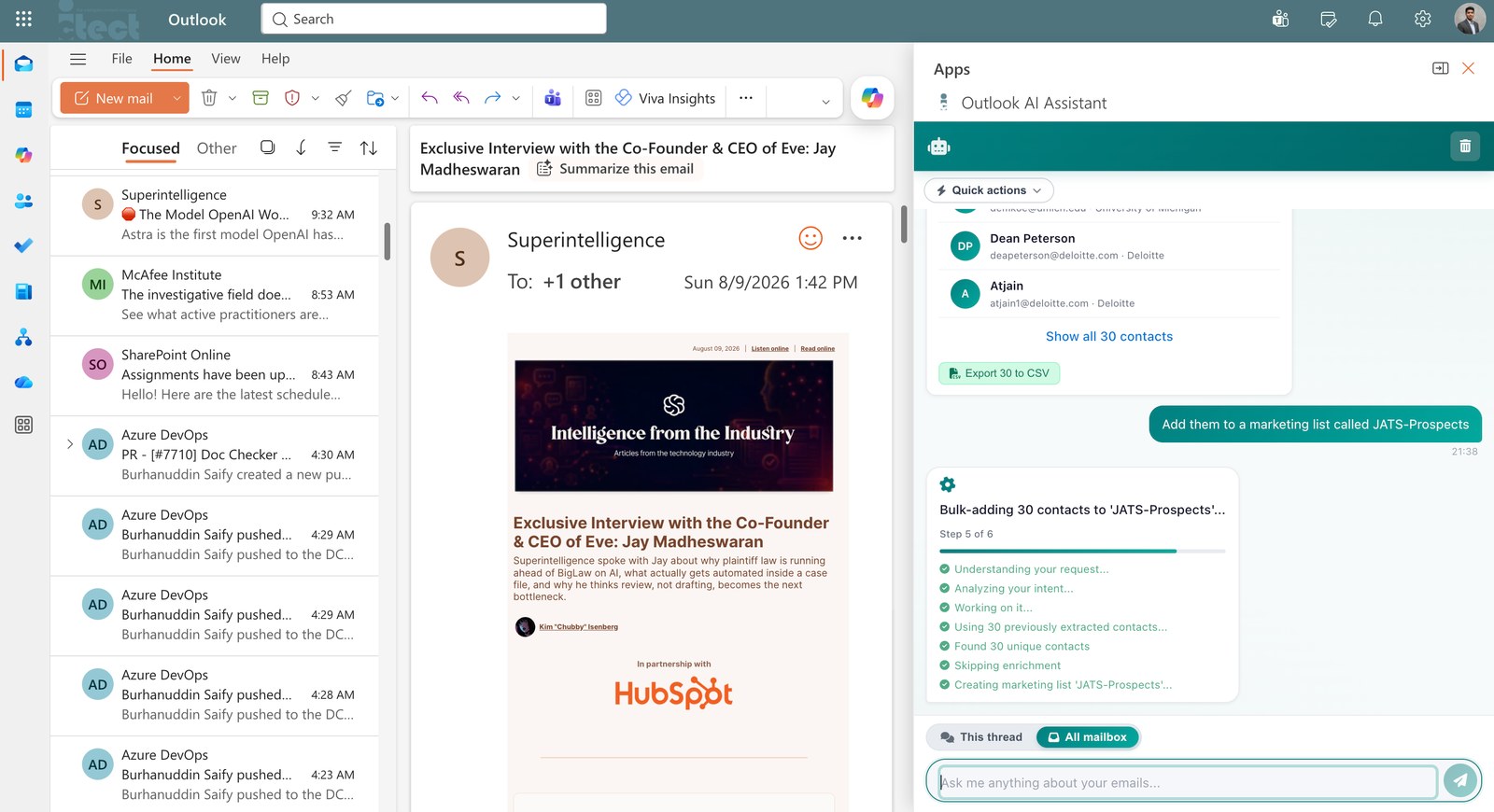Click the Reply arrow icon
Viewport: 1494px width, 812px height.
tap(430, 98)
